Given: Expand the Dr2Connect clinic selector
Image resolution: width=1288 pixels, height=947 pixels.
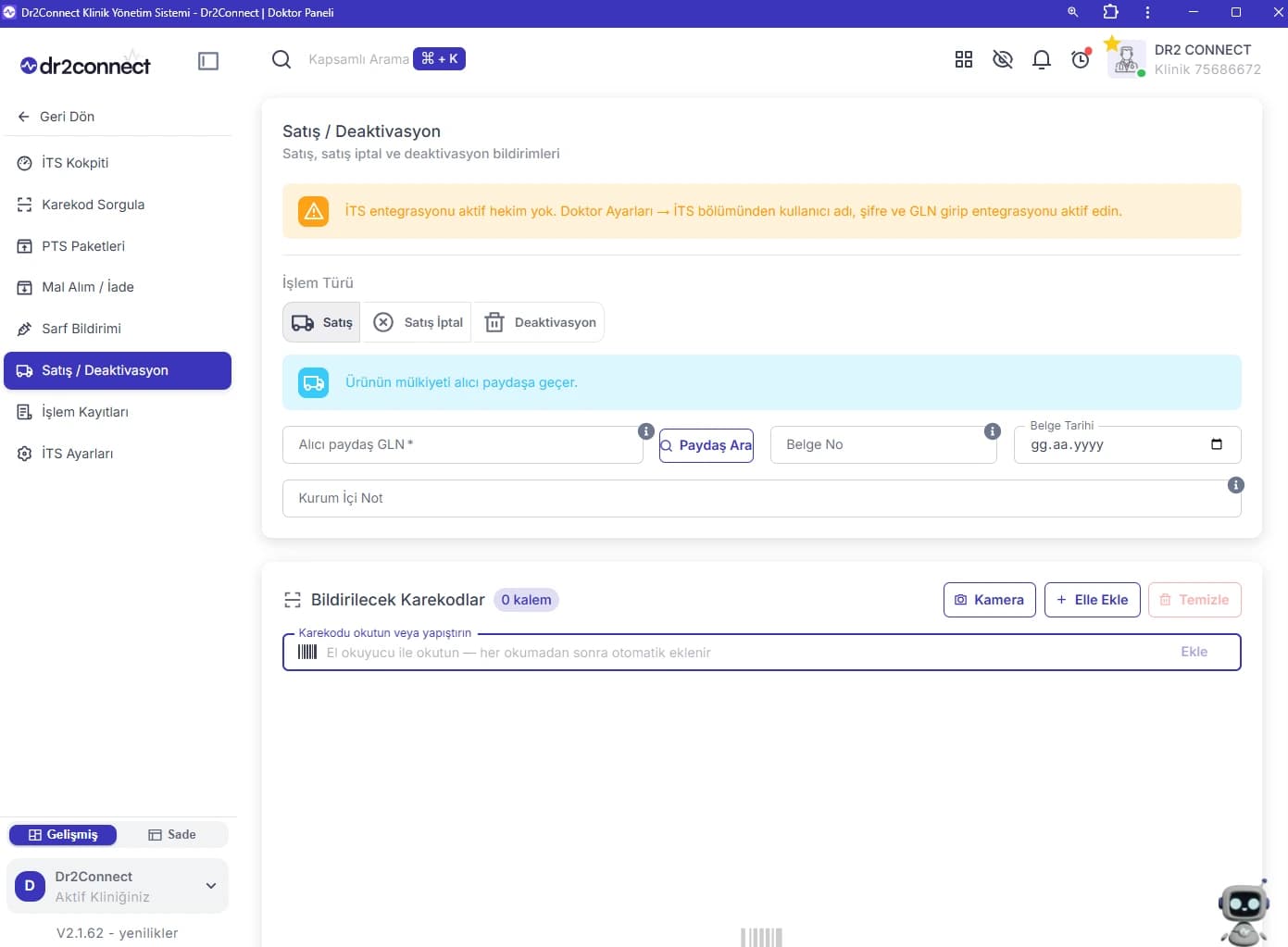Looking at the screenshot, I should 118,886.
